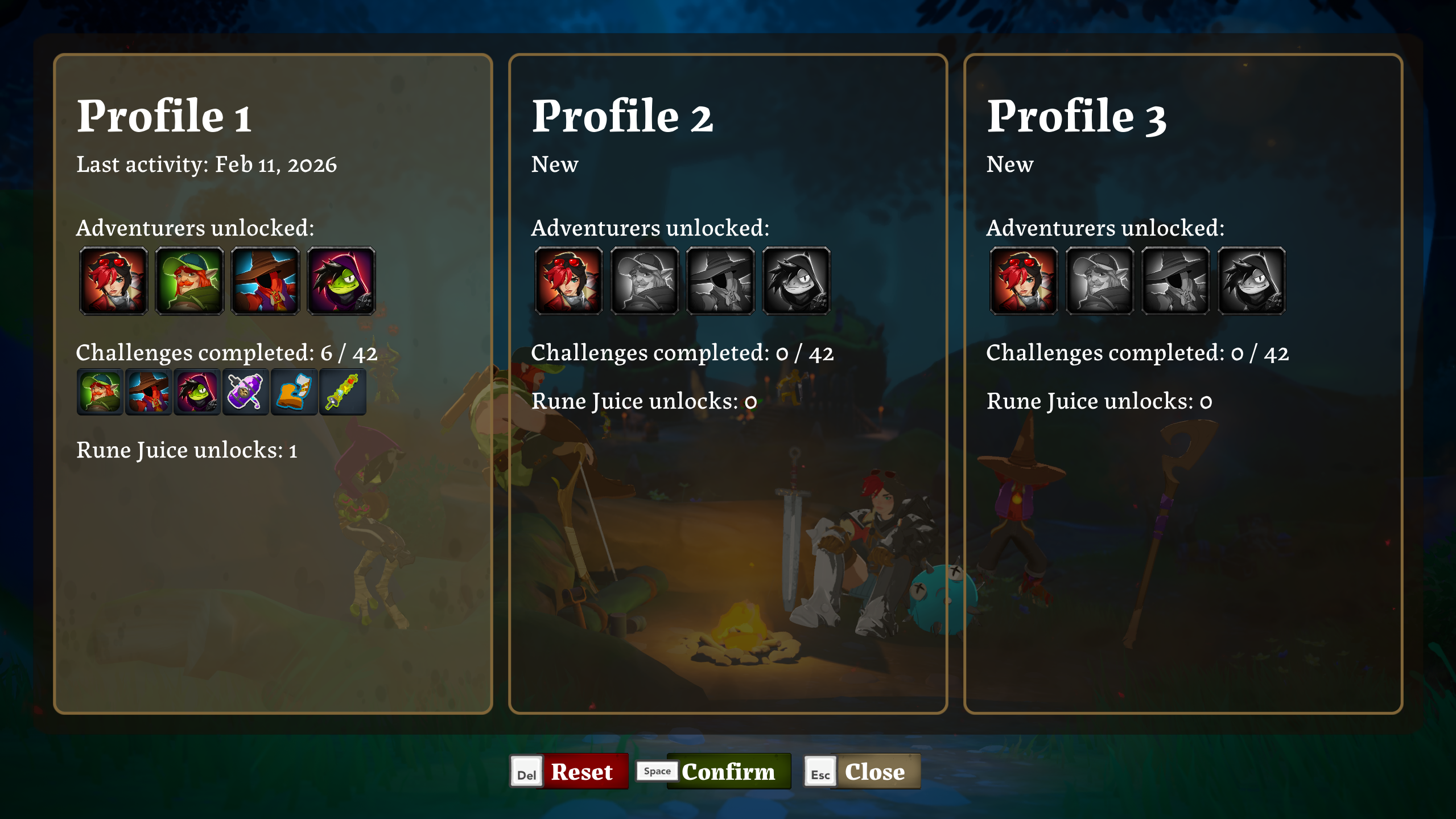The image size is (1456, 819).
Task: Click the orange boot challenge icon
Action: point(294,392)
